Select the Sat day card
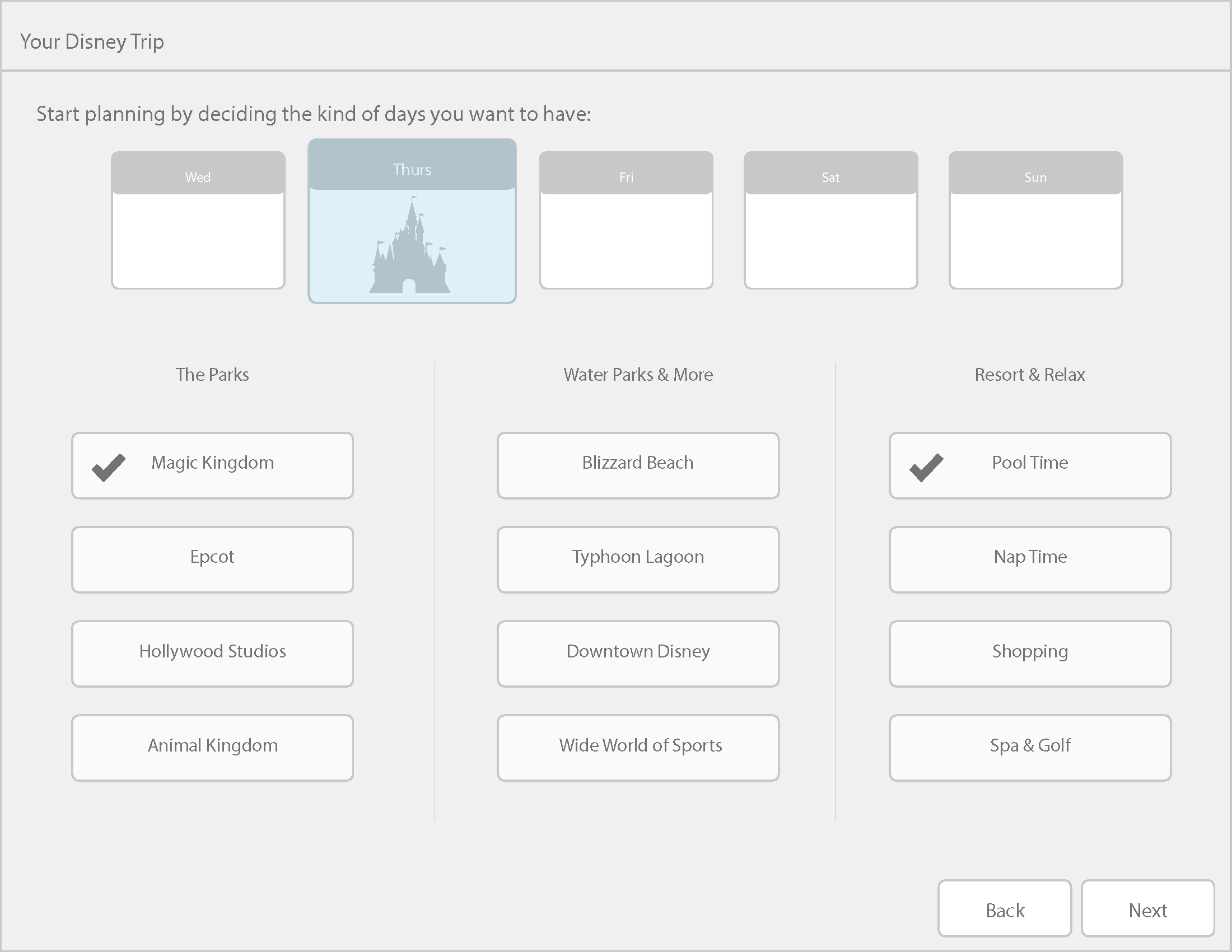1232x952 pixels. click(830, 221)
